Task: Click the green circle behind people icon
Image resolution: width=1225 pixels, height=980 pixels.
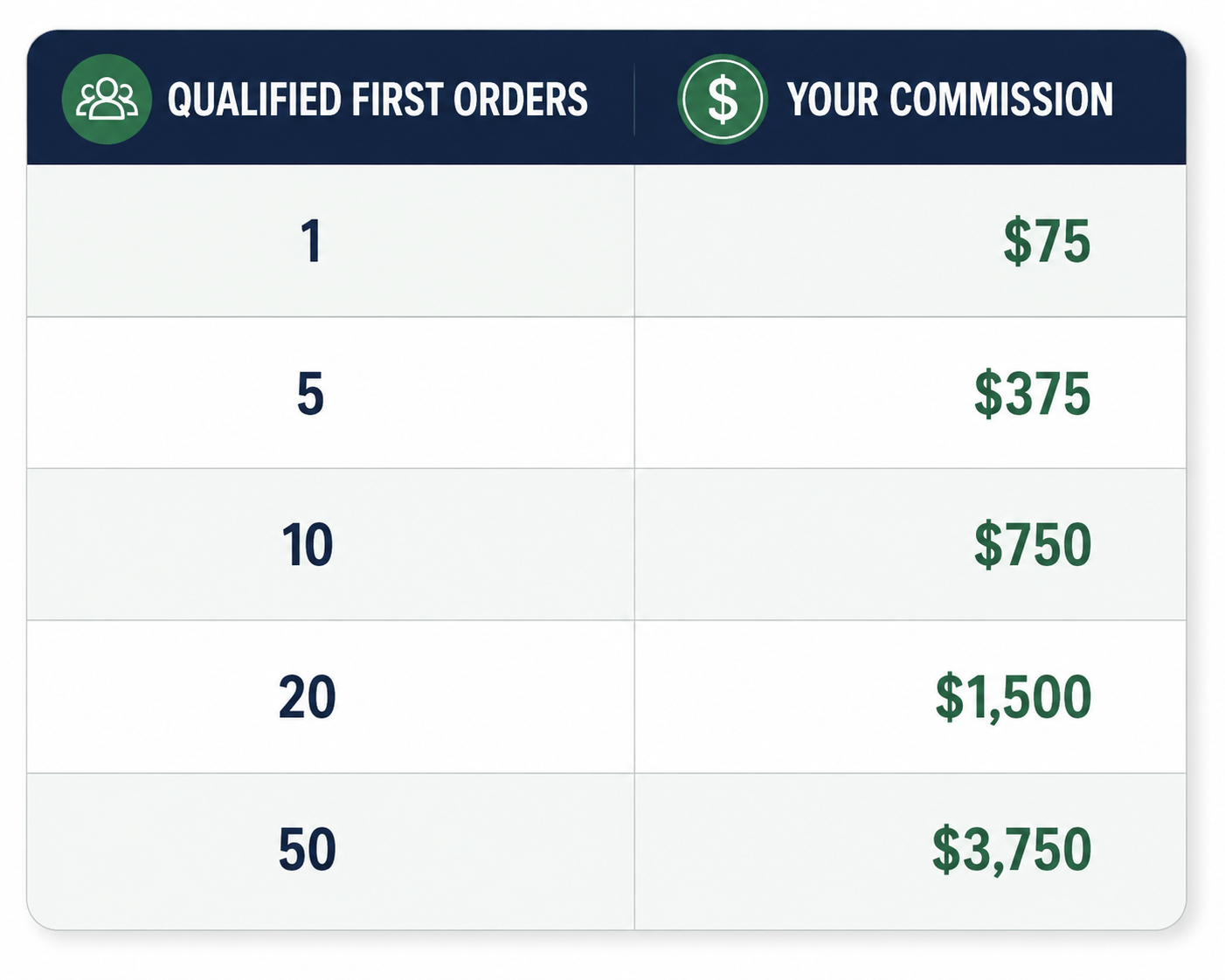Action: tap(107, 100)
